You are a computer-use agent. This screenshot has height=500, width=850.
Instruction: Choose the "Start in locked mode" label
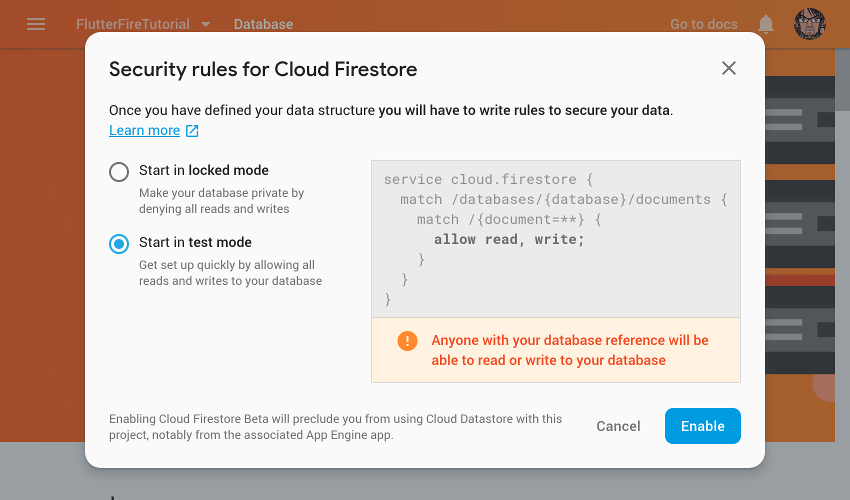[x=204, y=170]
